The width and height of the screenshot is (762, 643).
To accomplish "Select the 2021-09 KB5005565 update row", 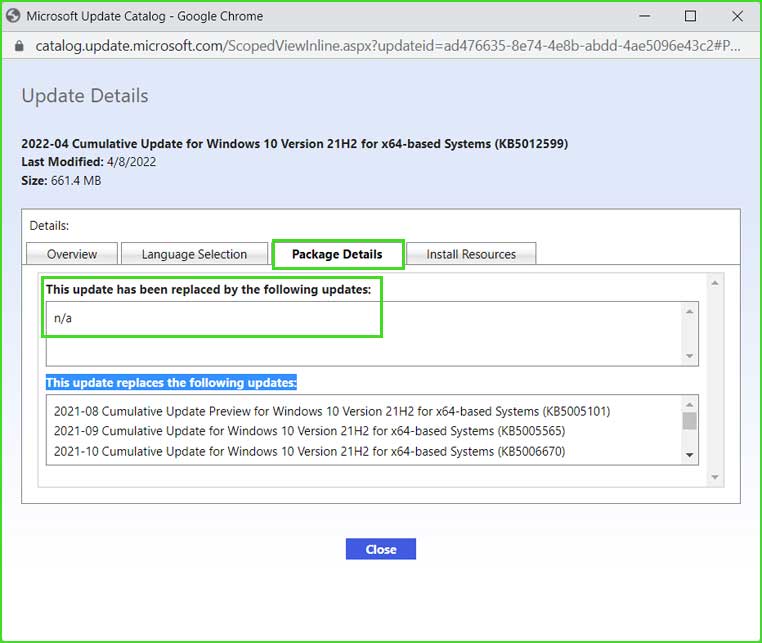I will coord(310,431).
